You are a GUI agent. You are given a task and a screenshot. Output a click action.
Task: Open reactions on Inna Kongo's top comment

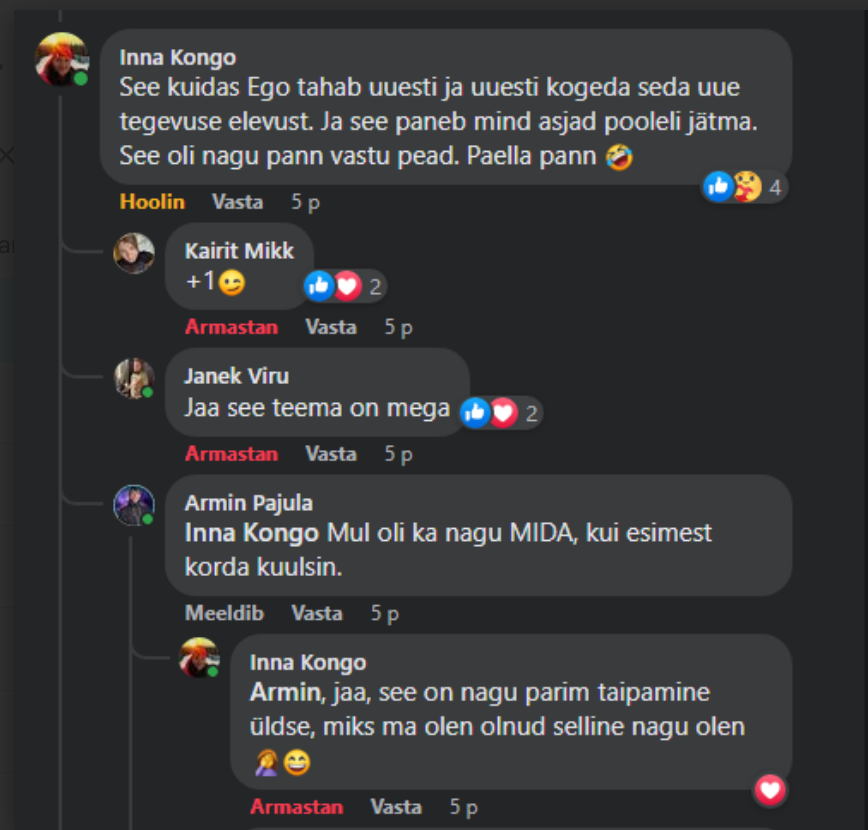click(x=745, y=186)
